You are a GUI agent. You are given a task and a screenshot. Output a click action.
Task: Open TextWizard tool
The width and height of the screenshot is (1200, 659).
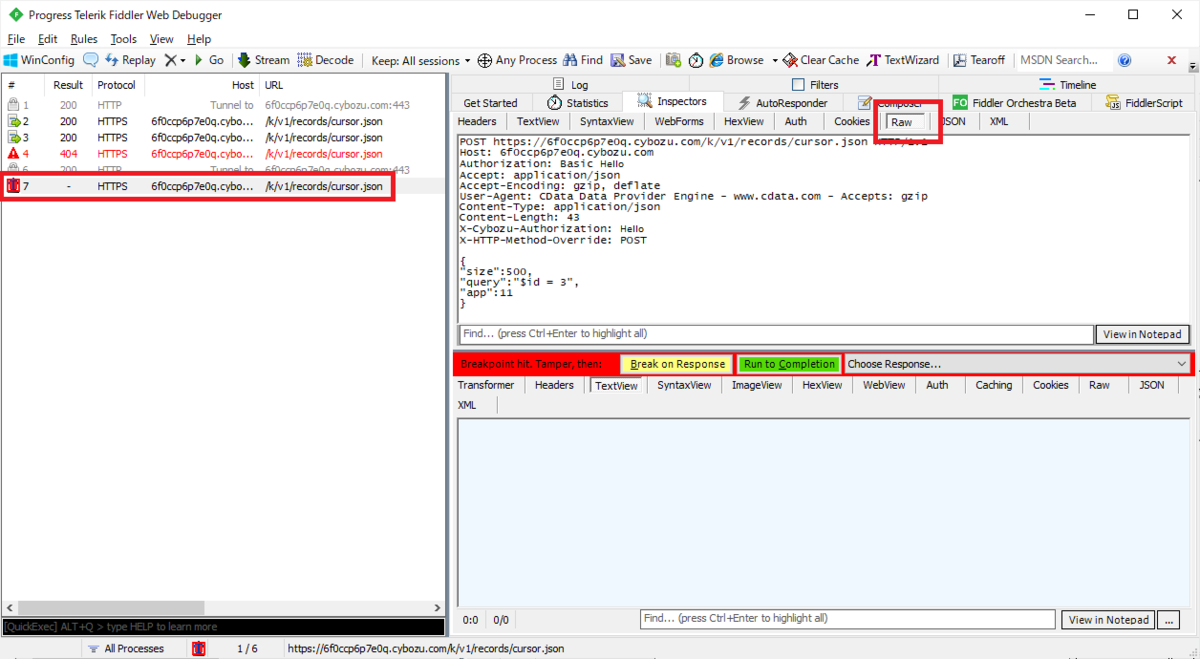coord(903,60)
